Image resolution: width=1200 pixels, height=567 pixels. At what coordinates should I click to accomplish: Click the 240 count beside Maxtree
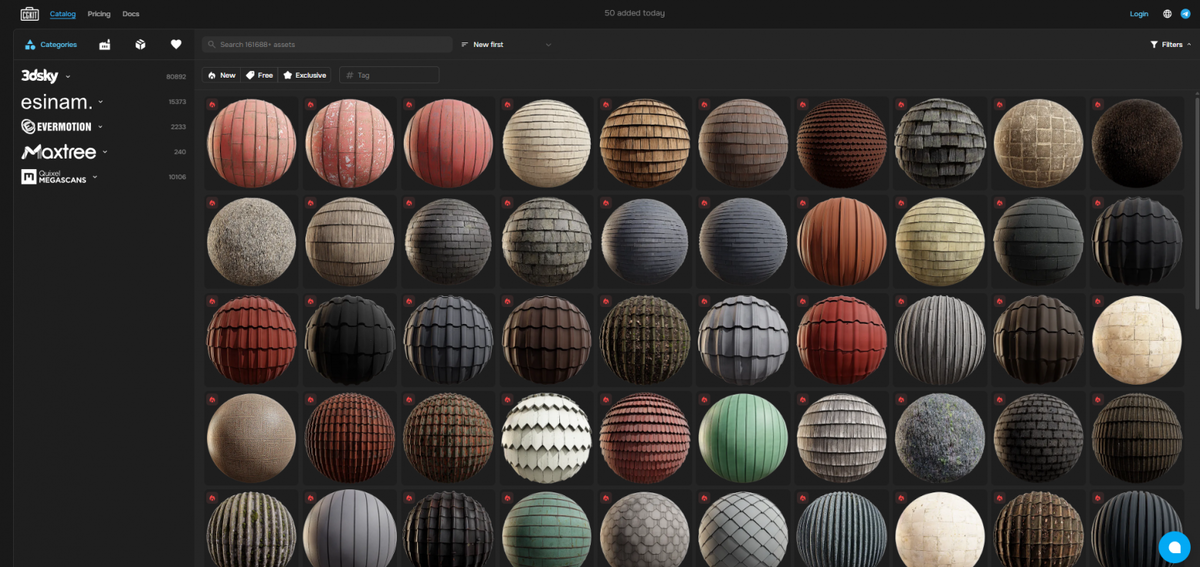tap(180, 152)
